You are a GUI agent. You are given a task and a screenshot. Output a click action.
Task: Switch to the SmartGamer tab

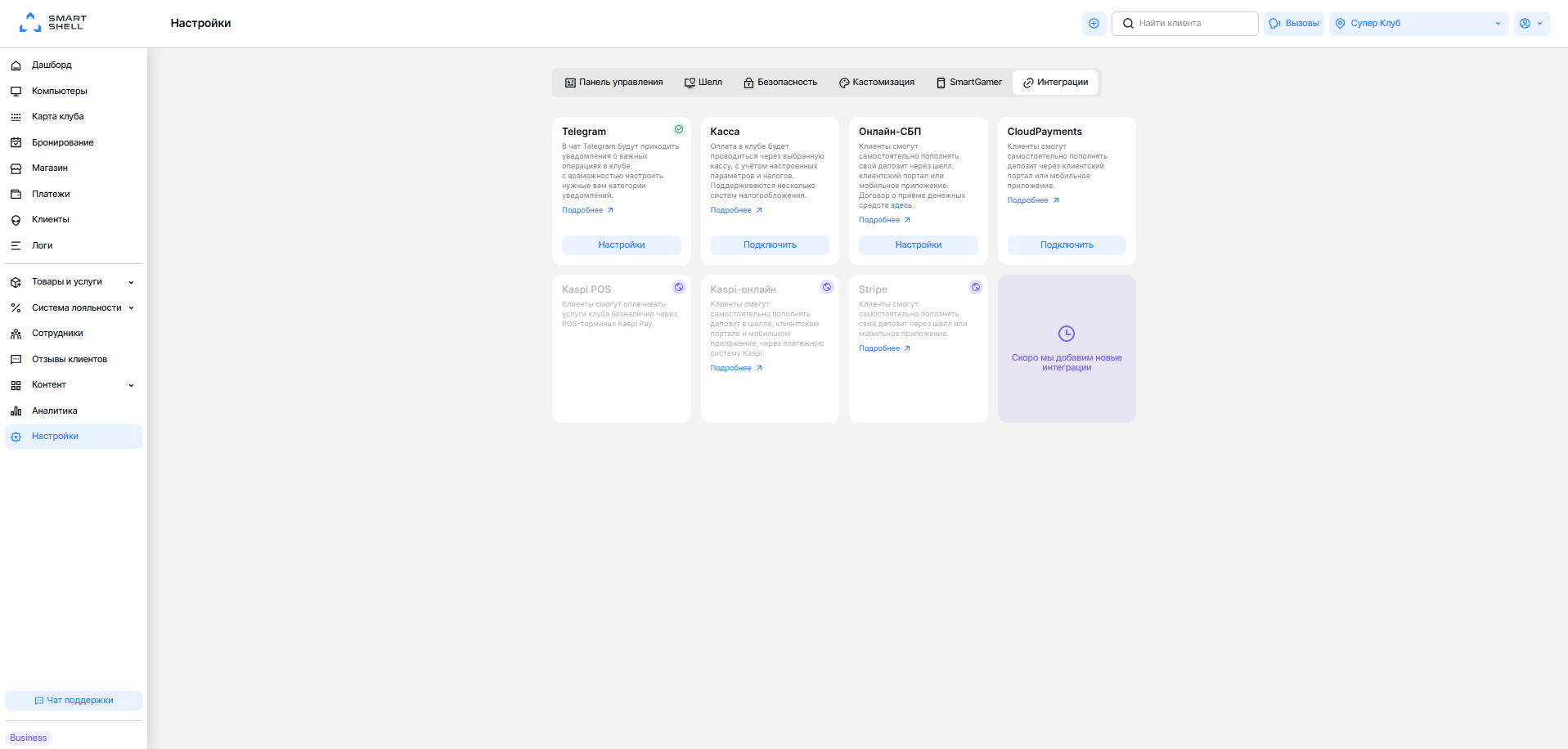pos(969,83)
